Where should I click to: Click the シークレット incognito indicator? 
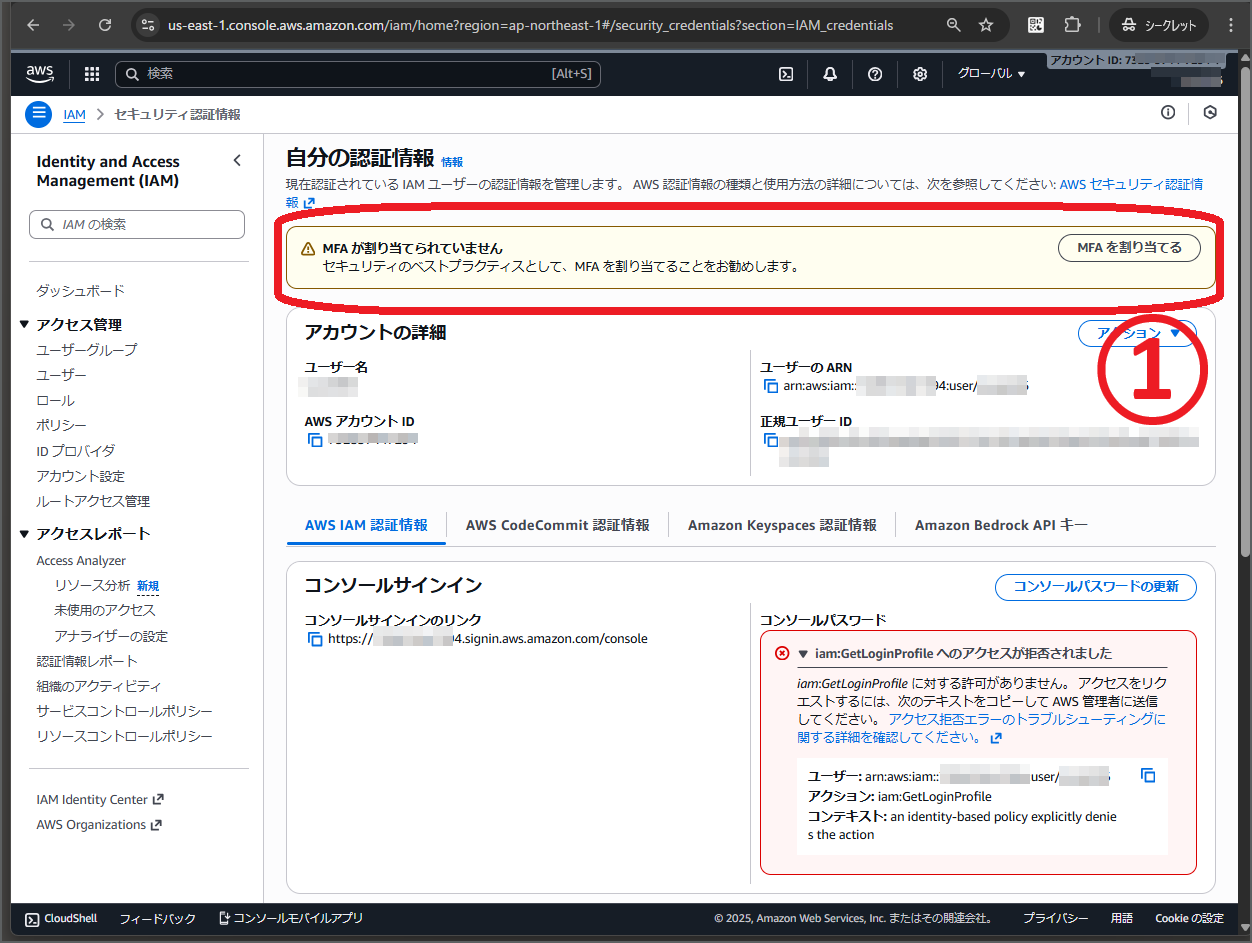pos(1159,25)
